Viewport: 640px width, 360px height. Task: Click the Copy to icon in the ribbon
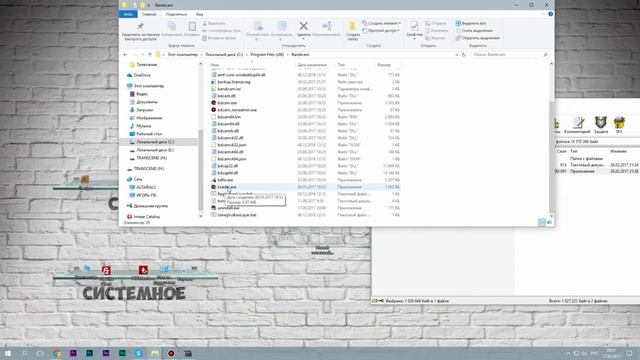[282, 27]
